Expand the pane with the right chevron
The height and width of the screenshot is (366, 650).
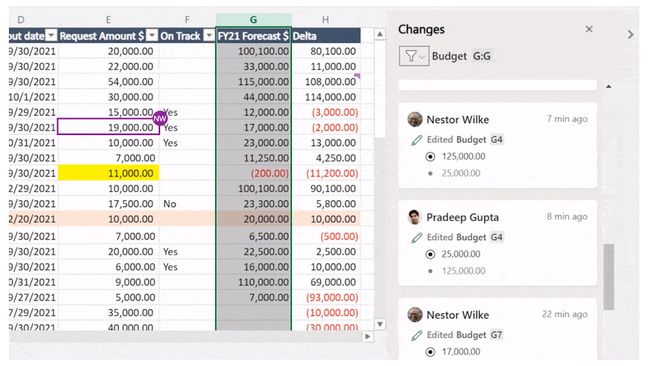click(631, 34)
